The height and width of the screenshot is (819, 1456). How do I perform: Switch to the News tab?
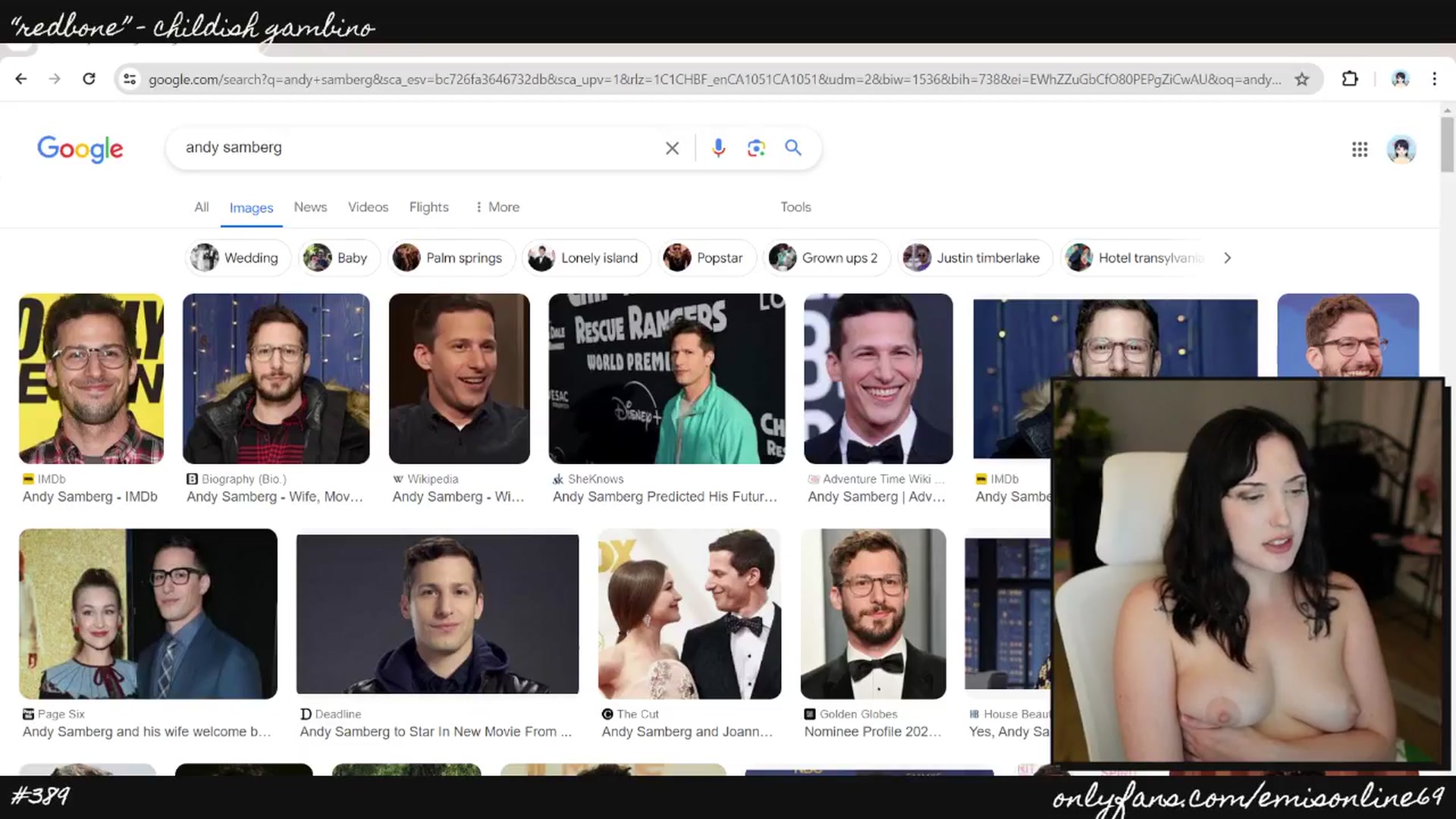(x=310, y=207)
